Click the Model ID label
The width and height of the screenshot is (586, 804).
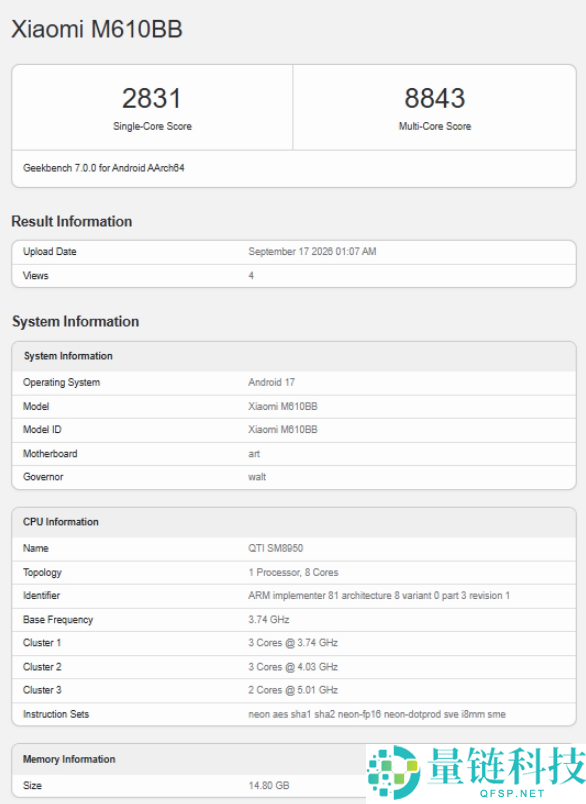[42, 429]
